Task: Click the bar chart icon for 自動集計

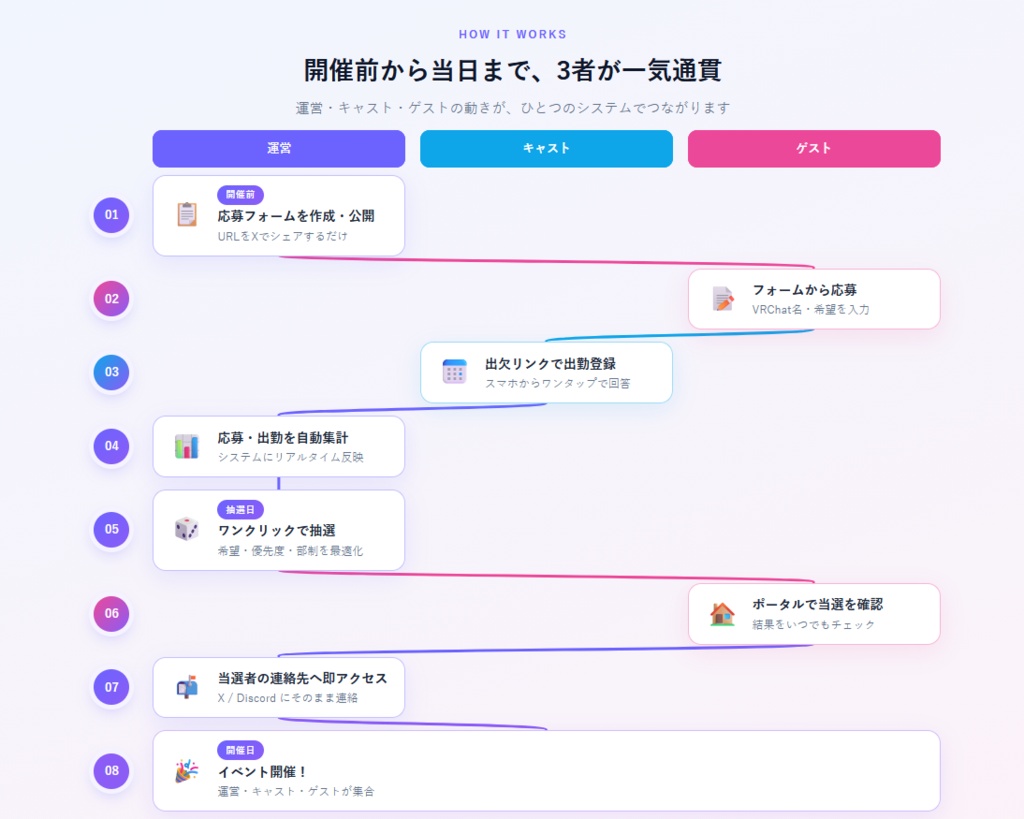Action: click(x=187, y=446)
